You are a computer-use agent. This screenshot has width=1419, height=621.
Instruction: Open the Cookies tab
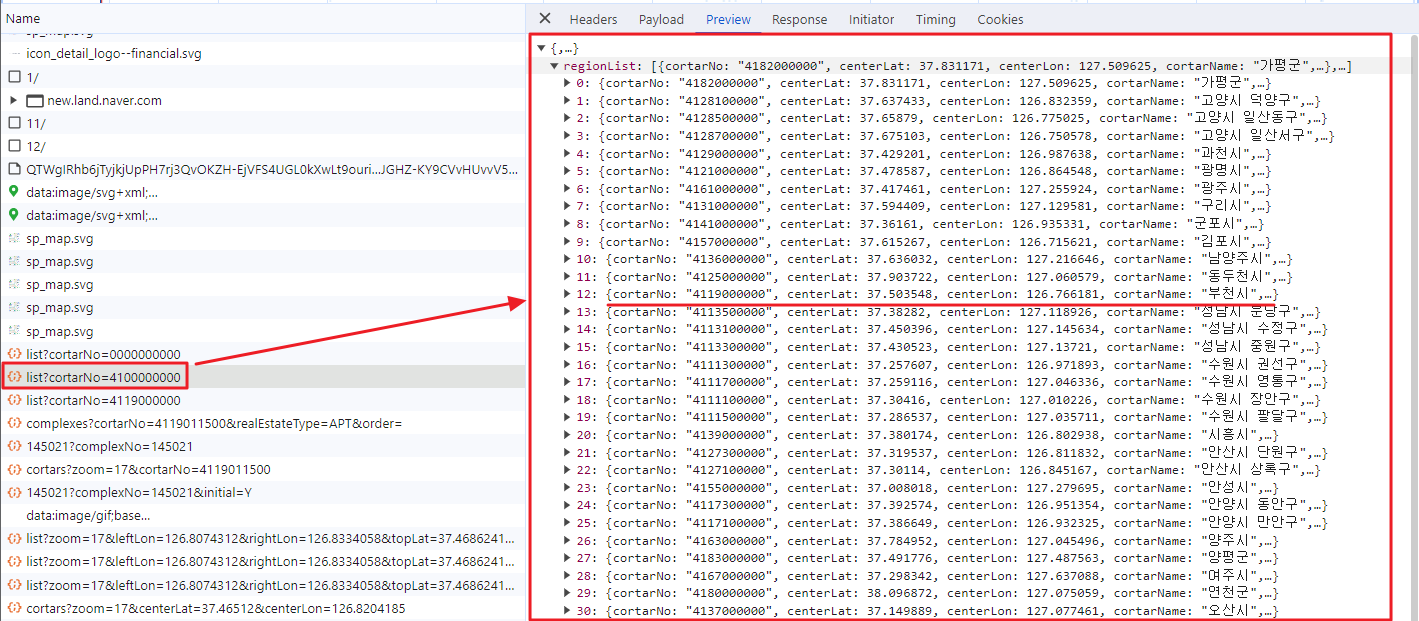[x=1000, y=19]
